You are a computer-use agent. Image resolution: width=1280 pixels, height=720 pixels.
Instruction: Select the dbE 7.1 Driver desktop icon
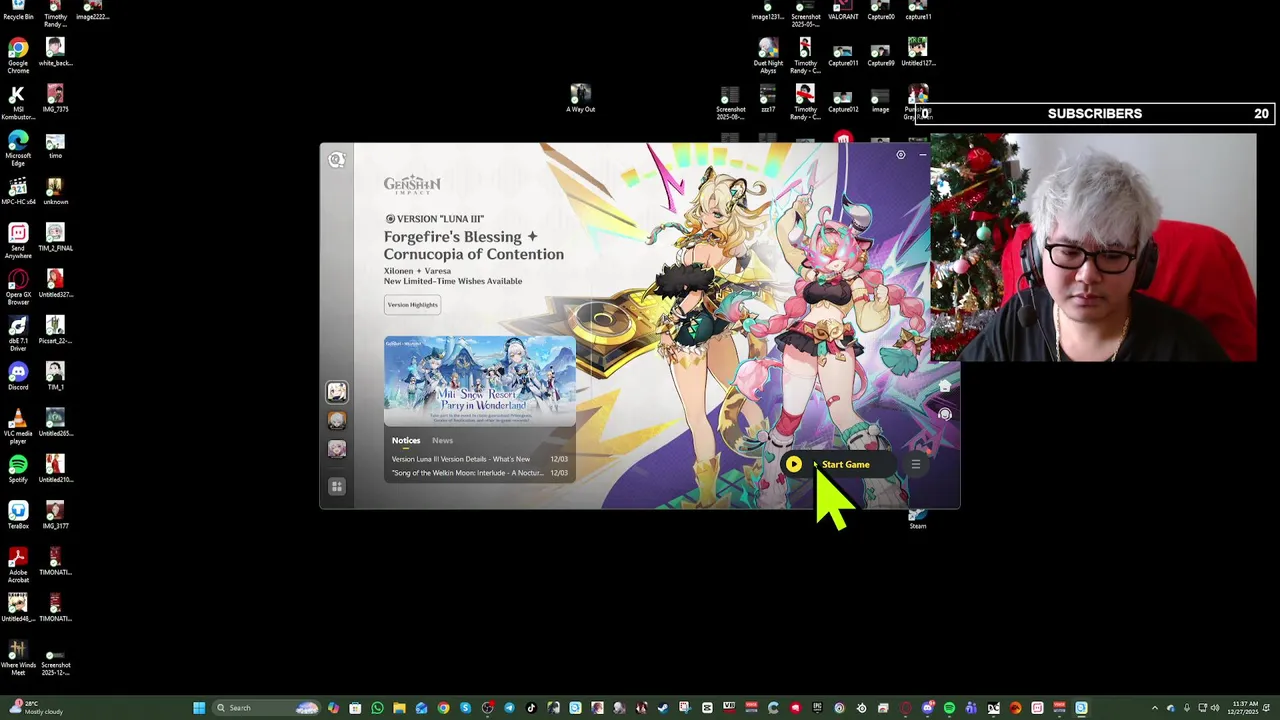(18, 334)
